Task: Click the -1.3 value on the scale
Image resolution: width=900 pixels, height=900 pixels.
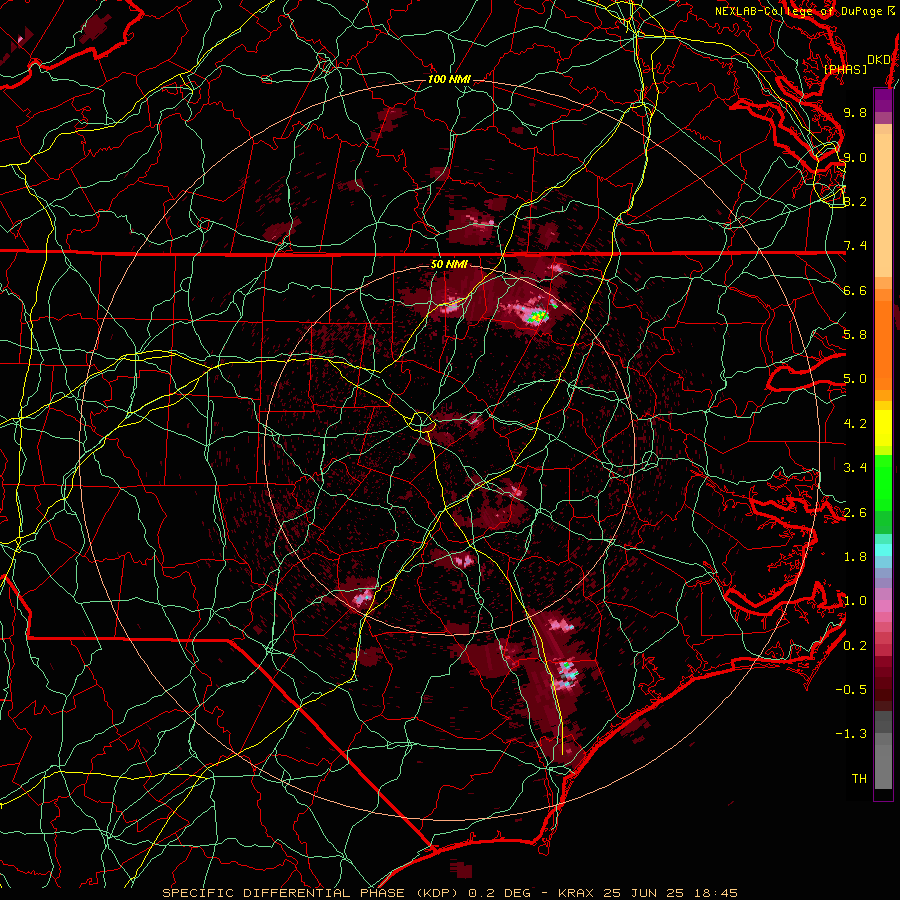Action: tap(851, 734)
